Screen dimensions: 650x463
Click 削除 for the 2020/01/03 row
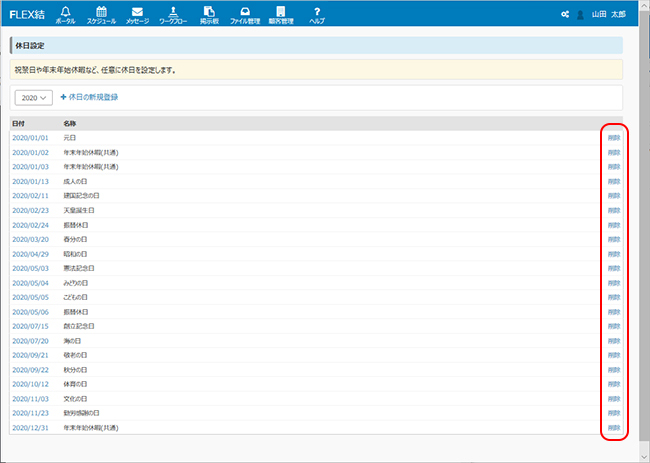pos(614,167)
